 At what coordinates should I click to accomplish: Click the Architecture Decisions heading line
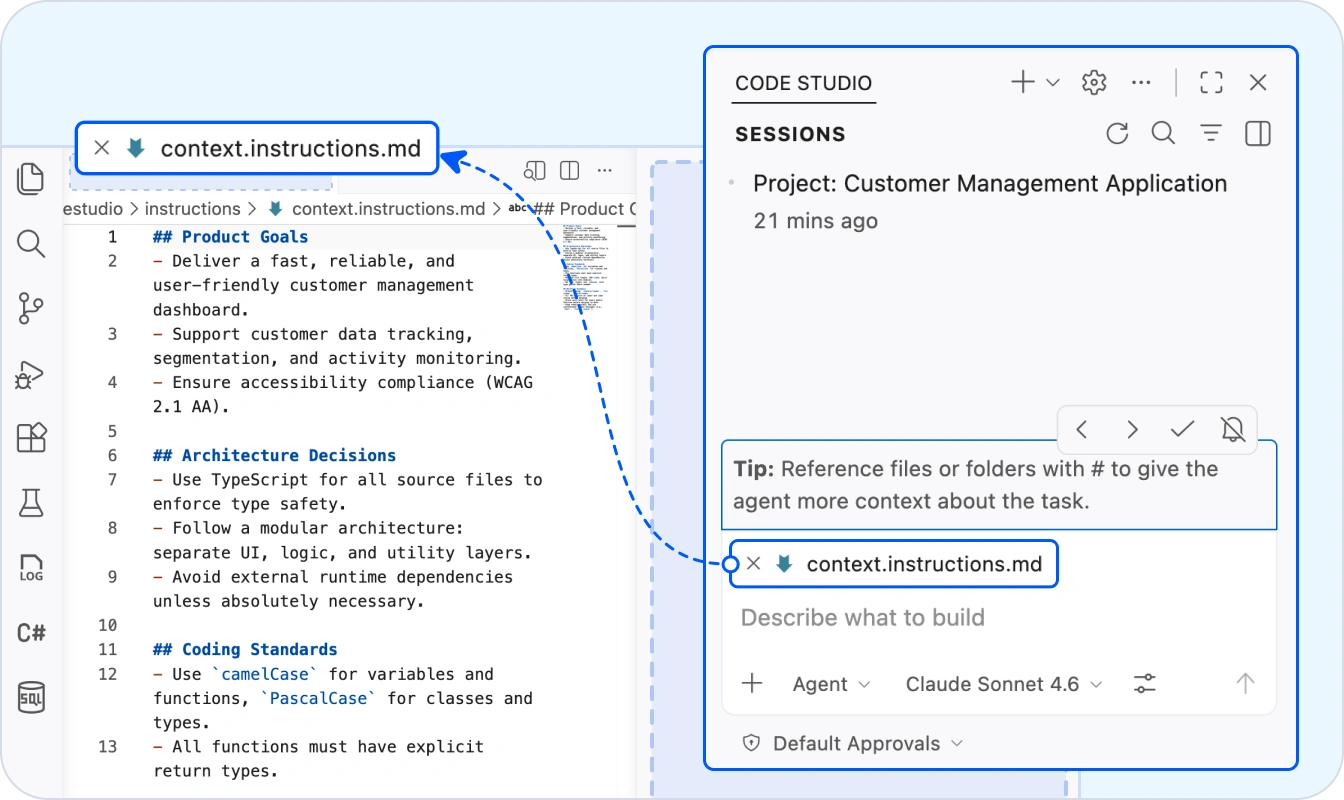[x=275, y=455]
